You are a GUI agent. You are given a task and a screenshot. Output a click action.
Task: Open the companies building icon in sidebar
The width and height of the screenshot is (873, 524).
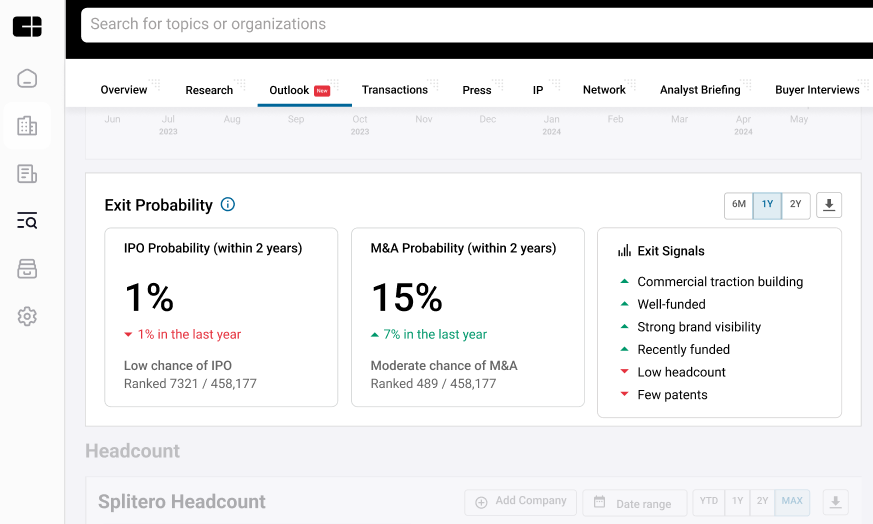coord(27,126)
